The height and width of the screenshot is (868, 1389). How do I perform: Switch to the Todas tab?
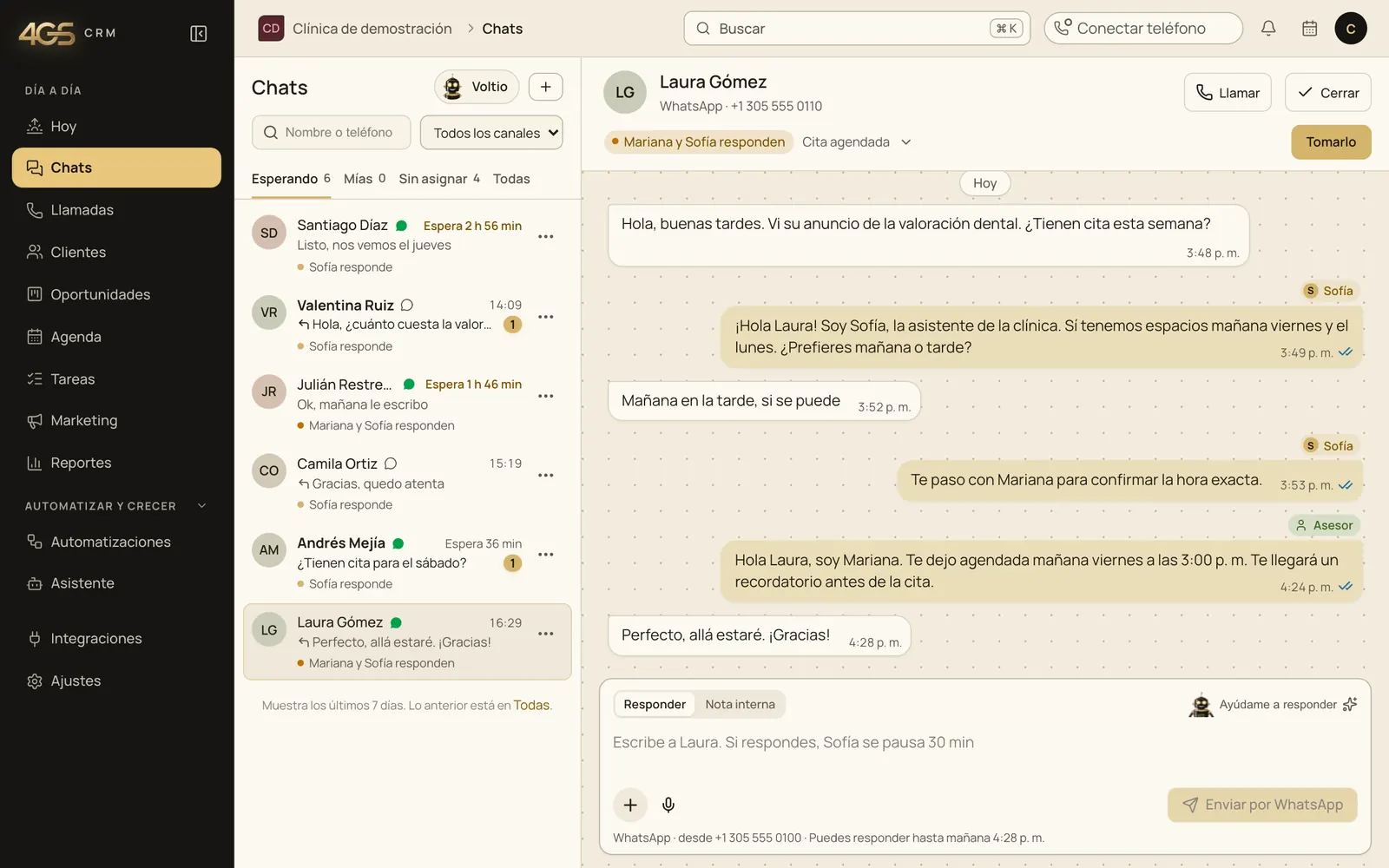click(x=511, y=179)
